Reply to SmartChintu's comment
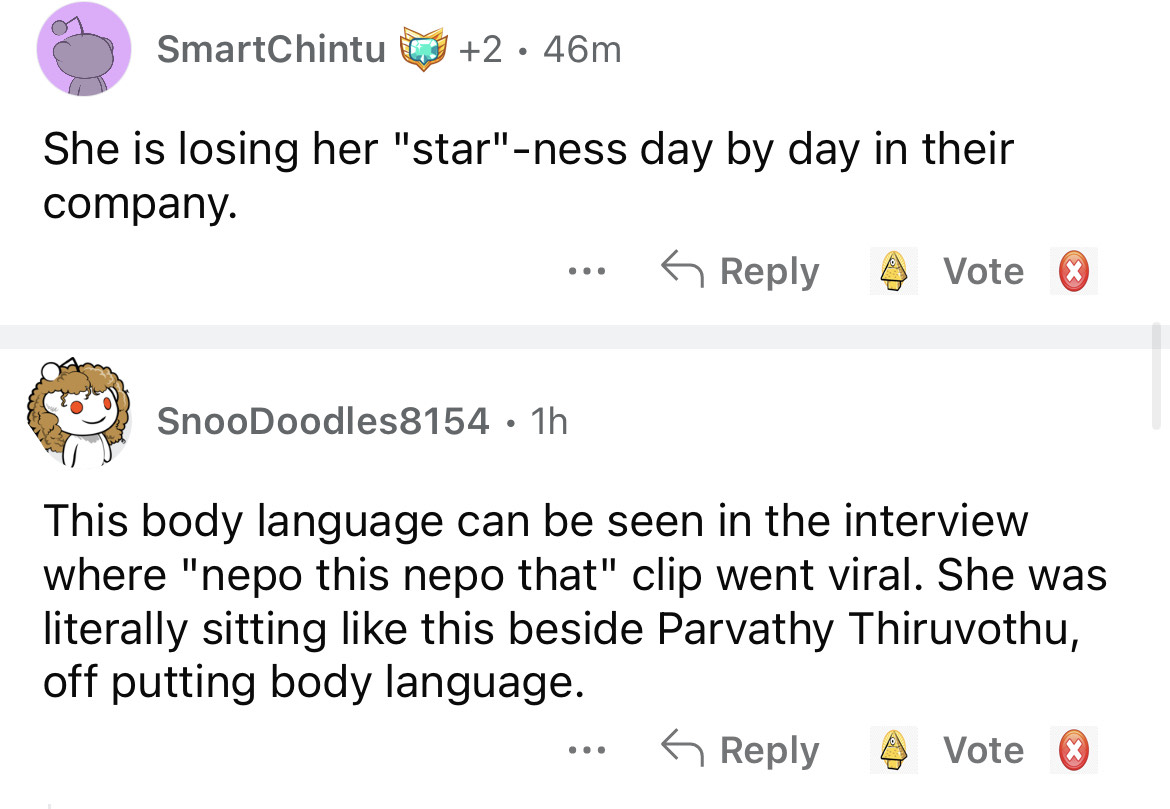1170x809 pixels. 740,271
